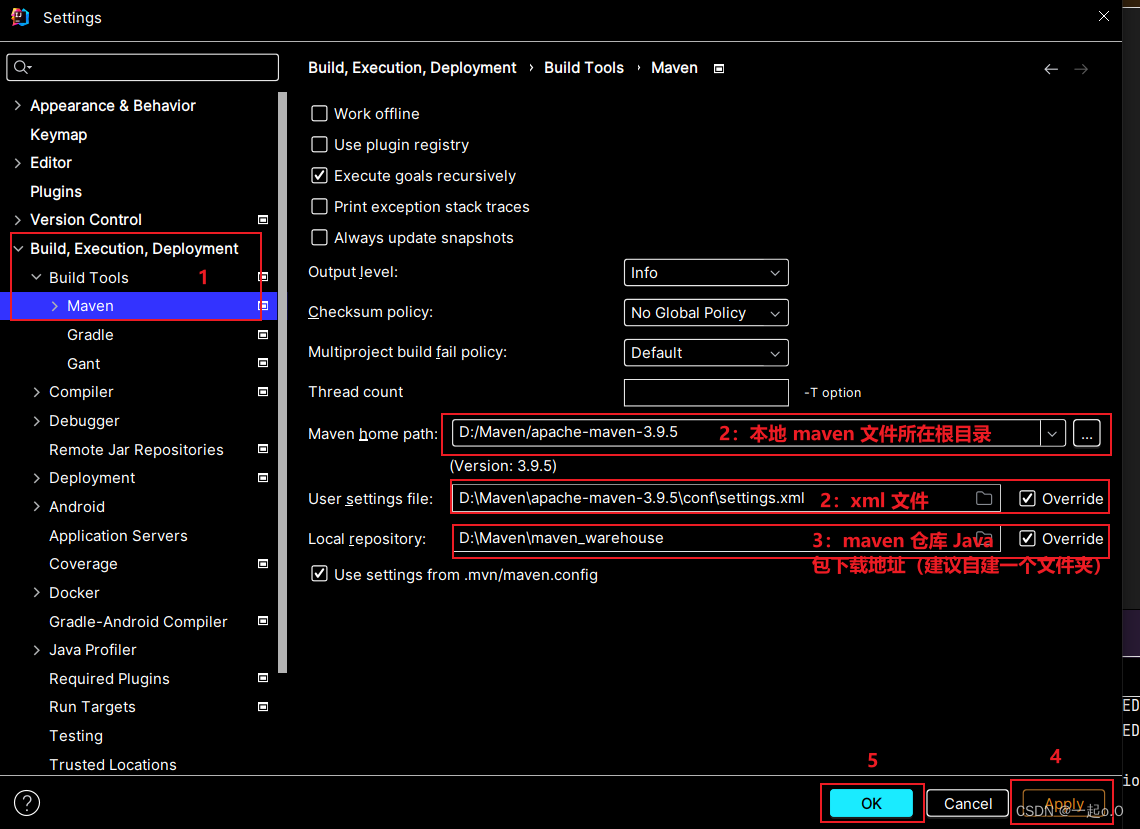
Task: Collapse Build, Execution, Deployment node
Action: pyautogui.click(x=18, y=249)
